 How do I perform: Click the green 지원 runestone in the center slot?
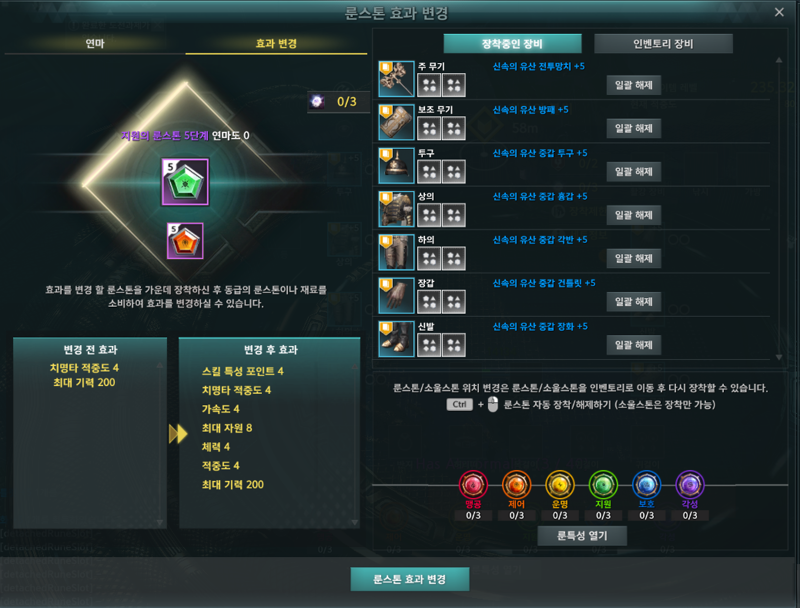(x=185, y=182)
